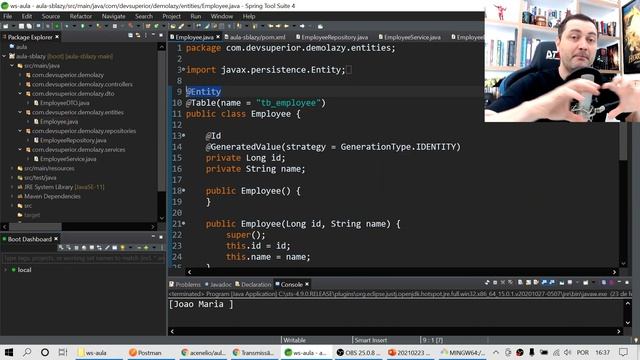Click editor horizontal scrollbar right arrow

614,272
